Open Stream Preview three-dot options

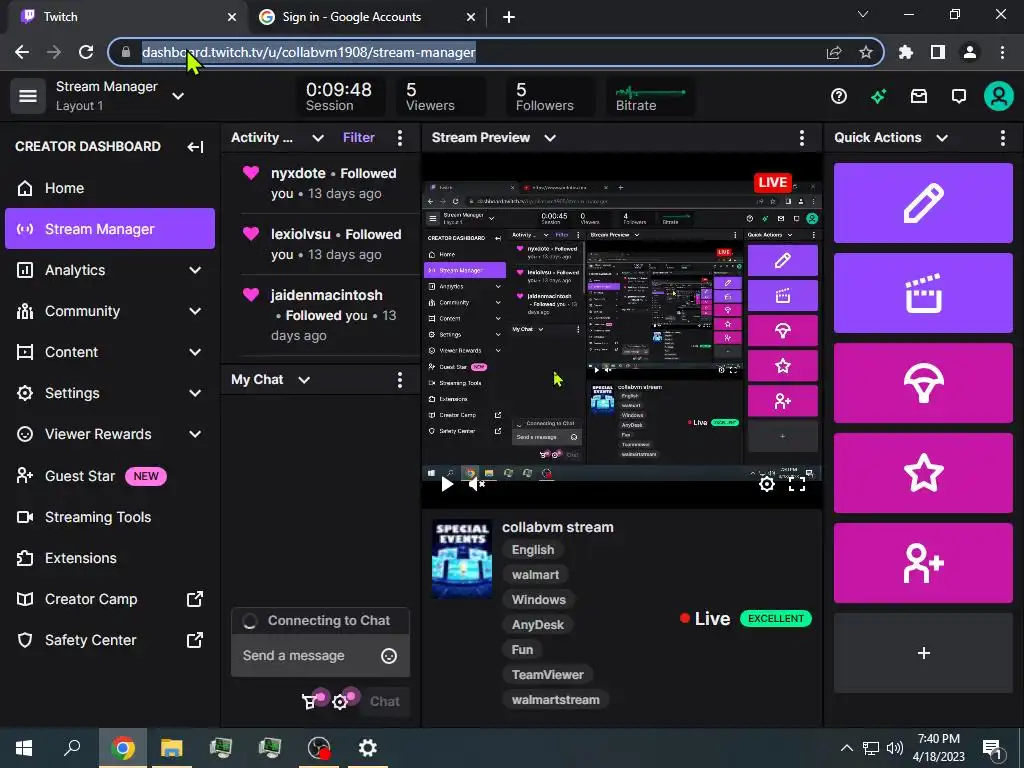(x=802, y=138)
